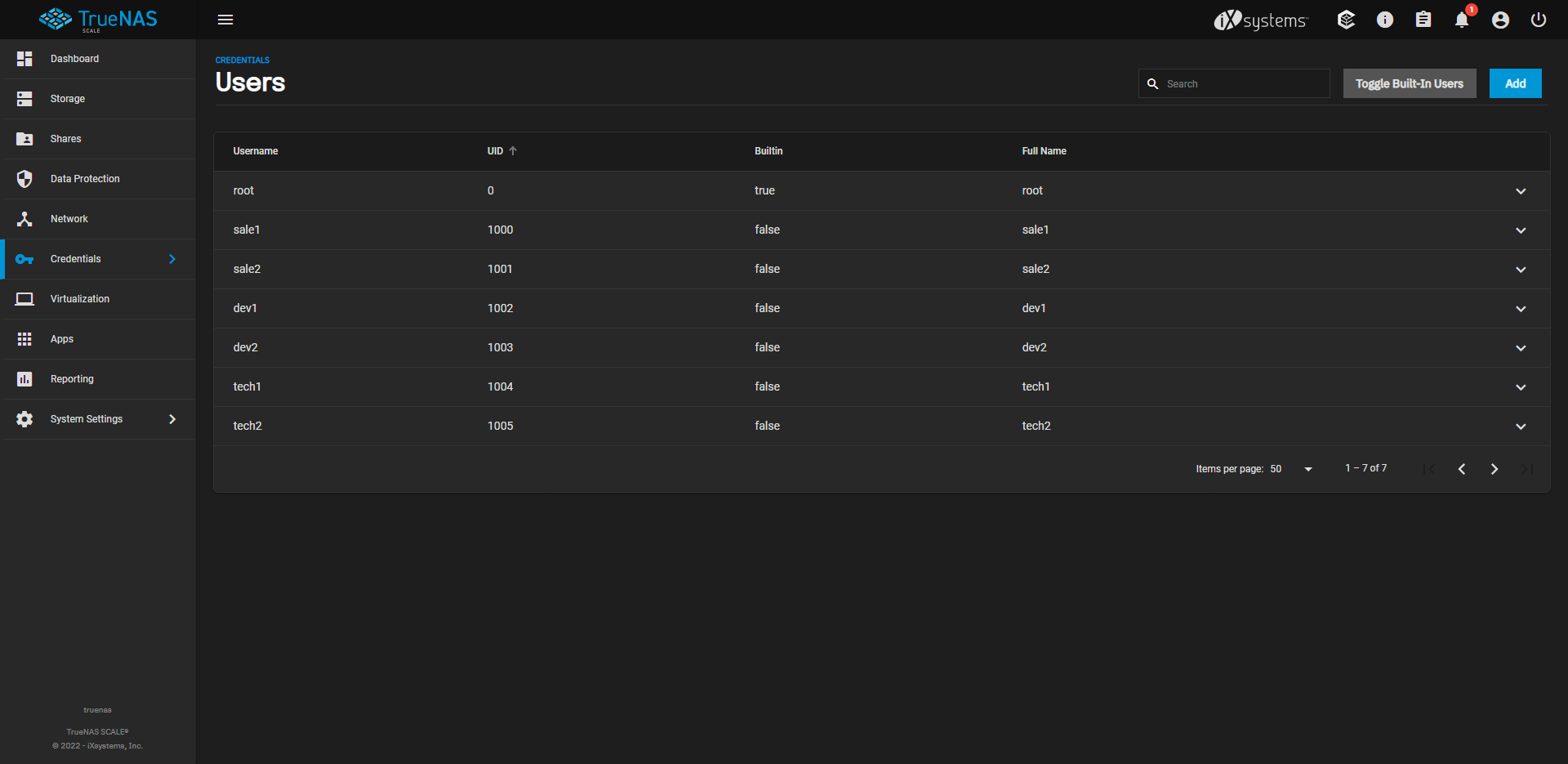This screenshot has width=1568, height=764.
Task: Click the hamburger menu icon to collapse sidebar
Action: pyautogui.click(x=225, y=20)
